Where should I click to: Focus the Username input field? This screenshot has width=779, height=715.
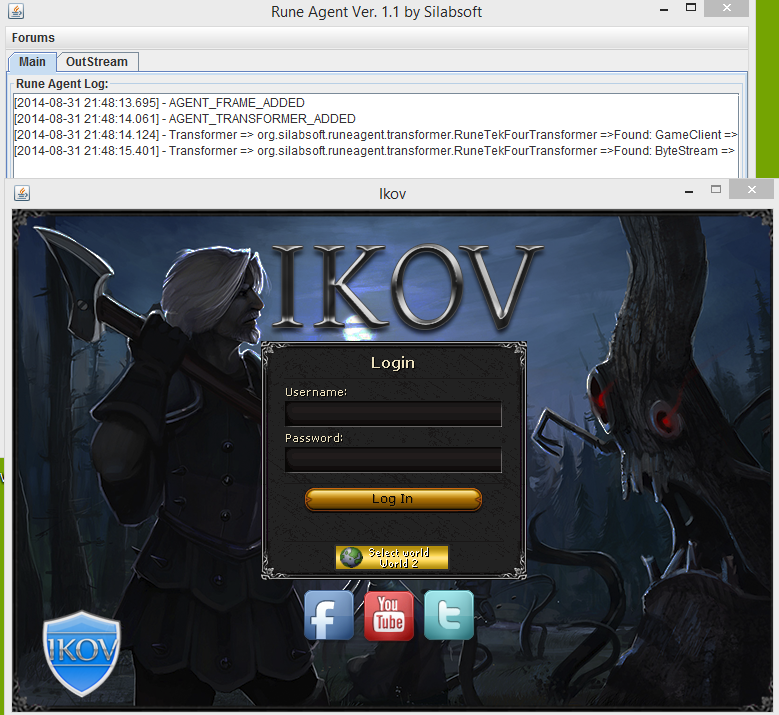pyautogui.click(x=393, y=413)
